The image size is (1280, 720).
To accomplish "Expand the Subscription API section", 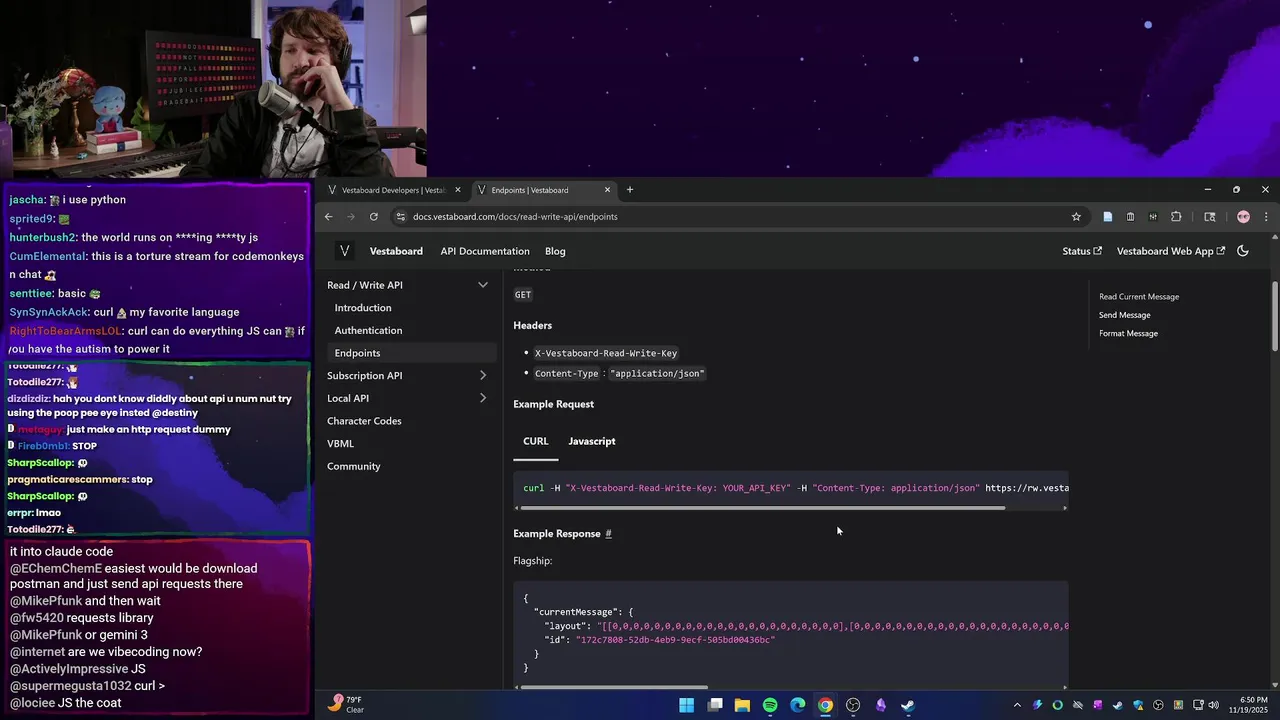I will (483, 376).
